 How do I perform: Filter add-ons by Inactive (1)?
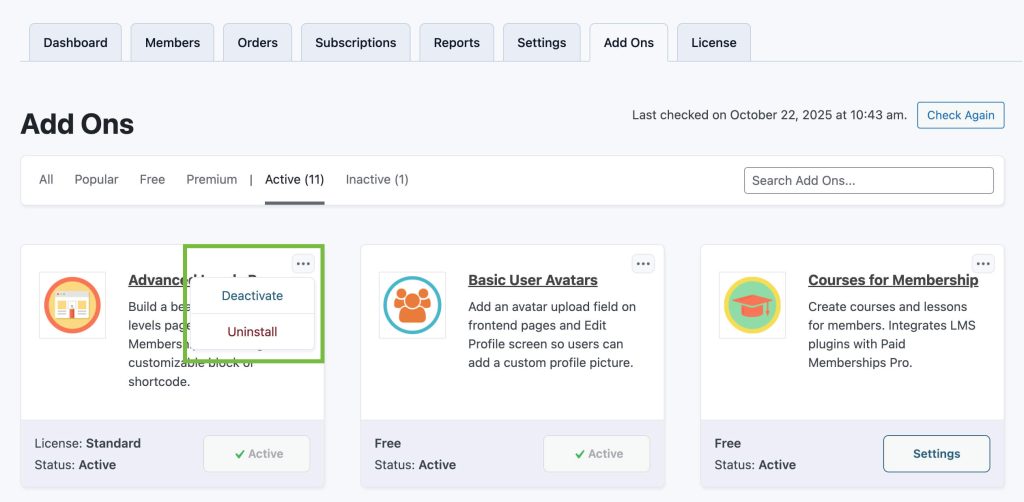pyautogui.click(x=377, y=180)
